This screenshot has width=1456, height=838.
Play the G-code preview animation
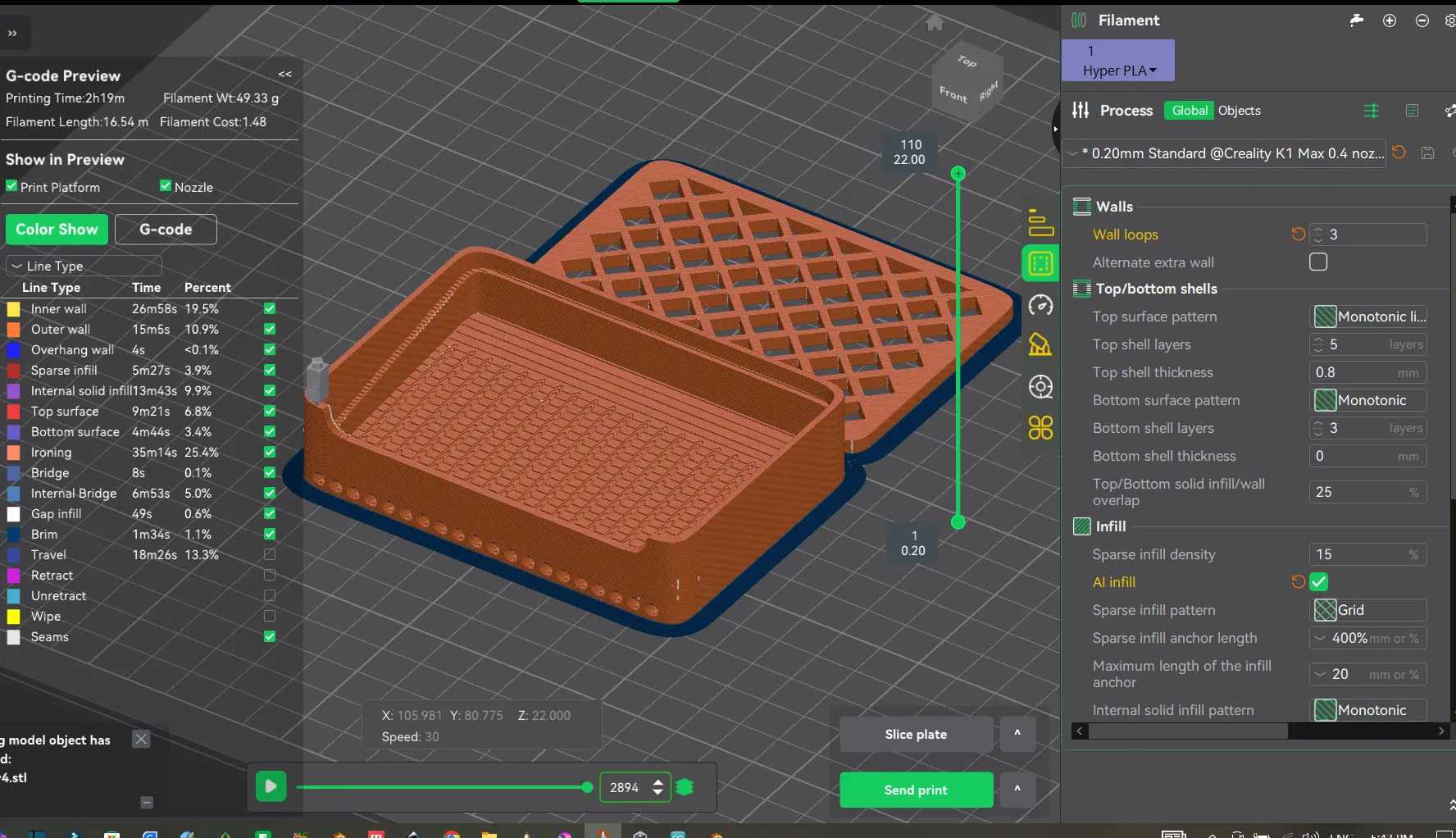click(271, 786)
